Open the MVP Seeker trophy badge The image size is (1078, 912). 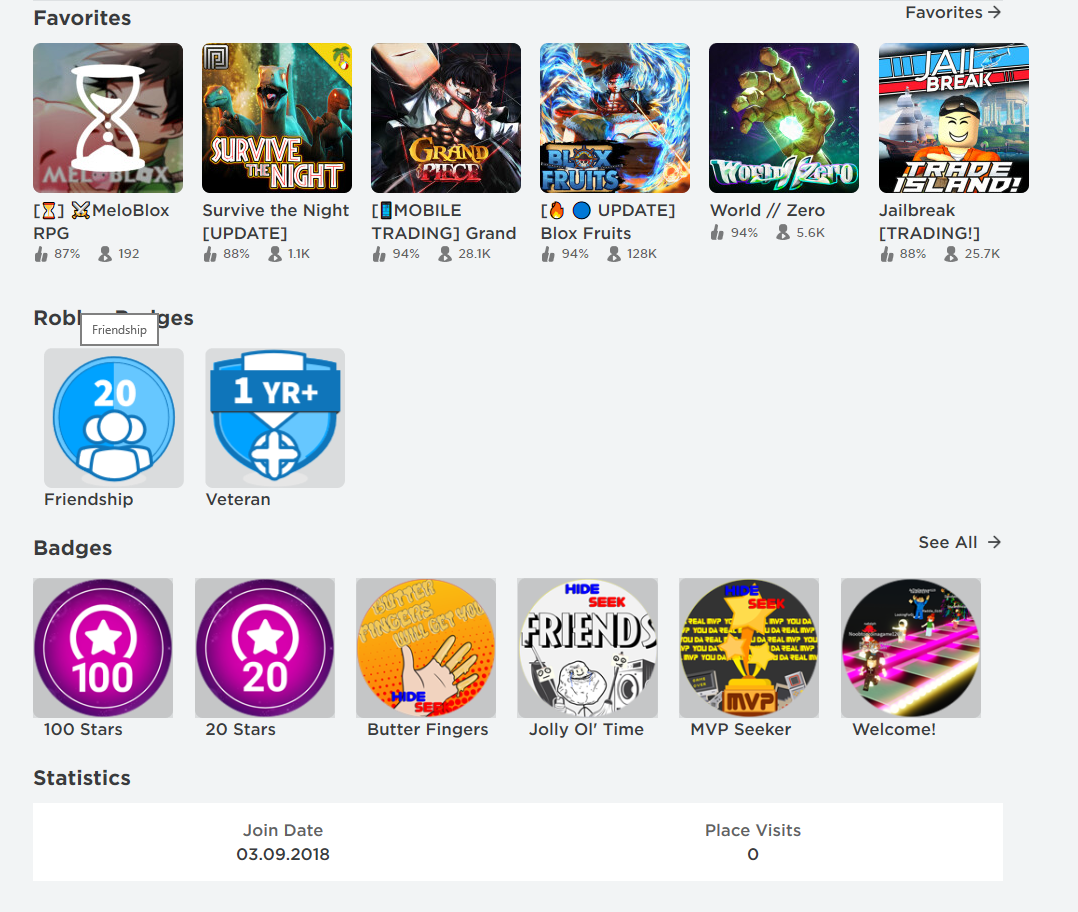click(x=749, y=648)
